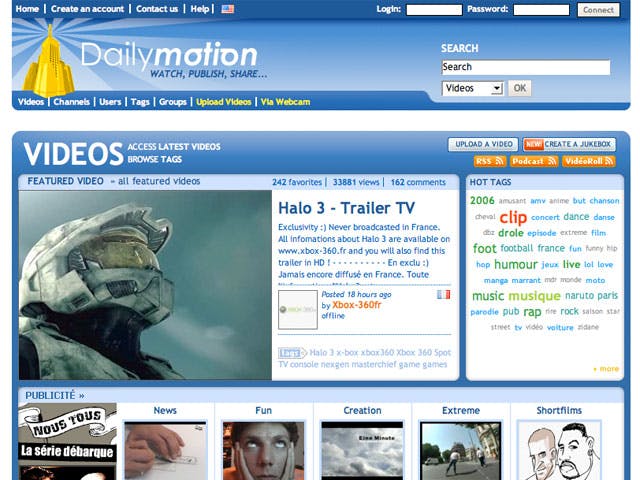Click the Shortfilms channel heading
Image resolution: width=640 pixels, height=480 pixels.
tap(559, 410)
